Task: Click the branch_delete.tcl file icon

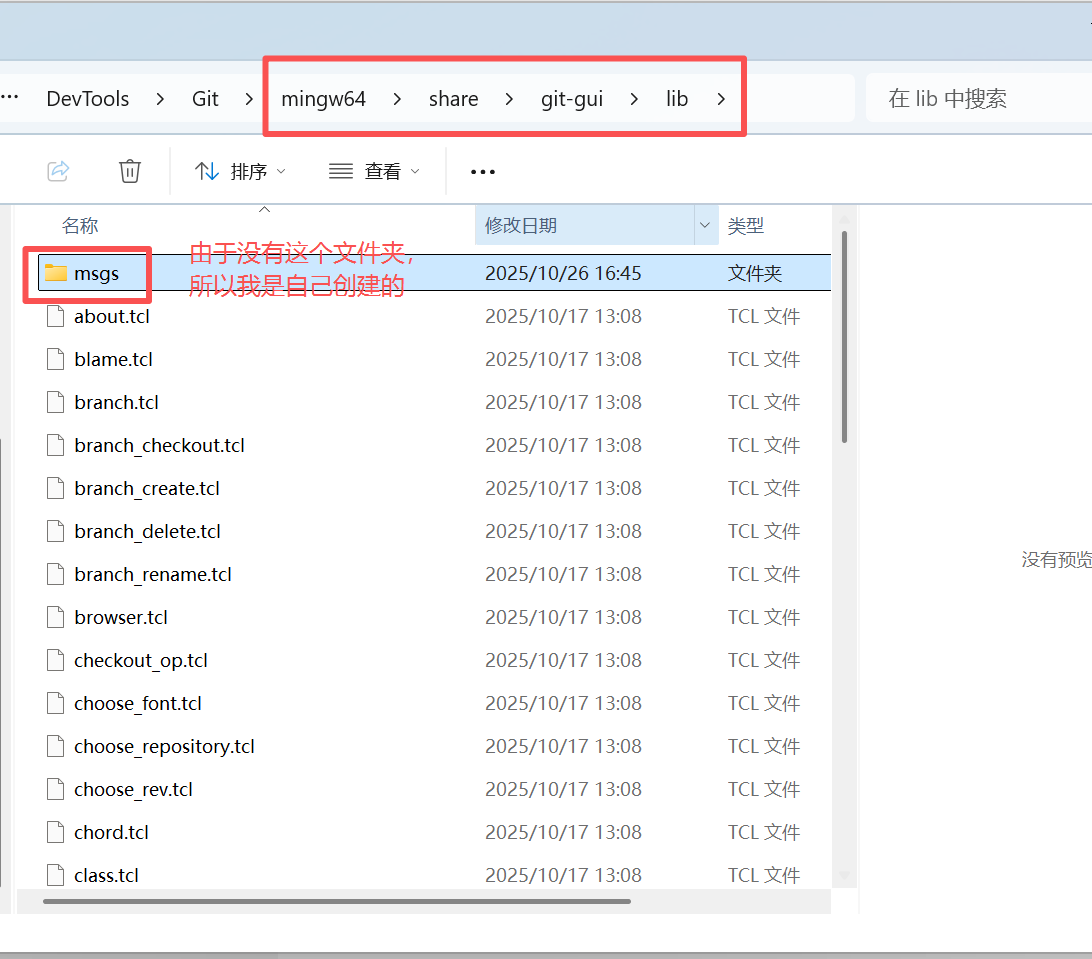Action: pyautogui.click(x=56, y=531)
